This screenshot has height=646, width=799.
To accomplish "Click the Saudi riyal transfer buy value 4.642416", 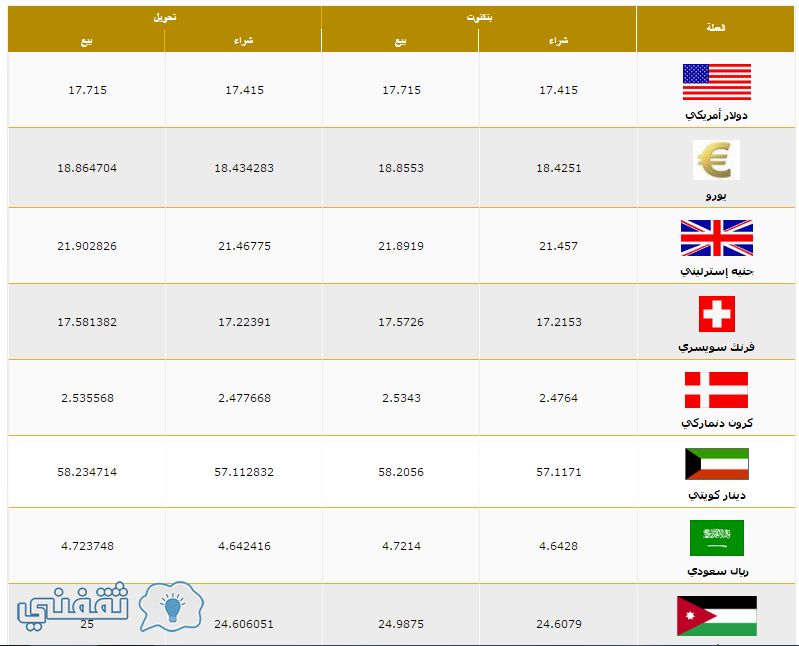I will [x=245, y=546].
